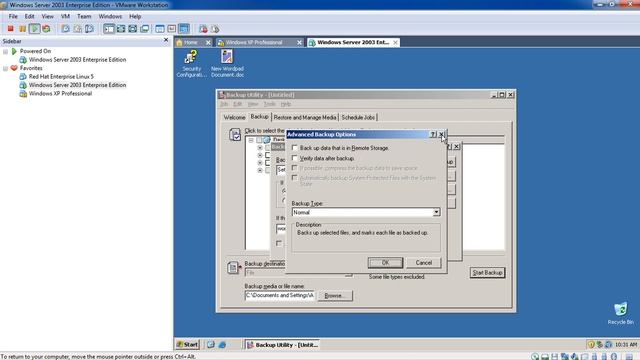Click the Unity mode toolbar icon
Viewport: 640px width, 360px height.
[144, 29]
